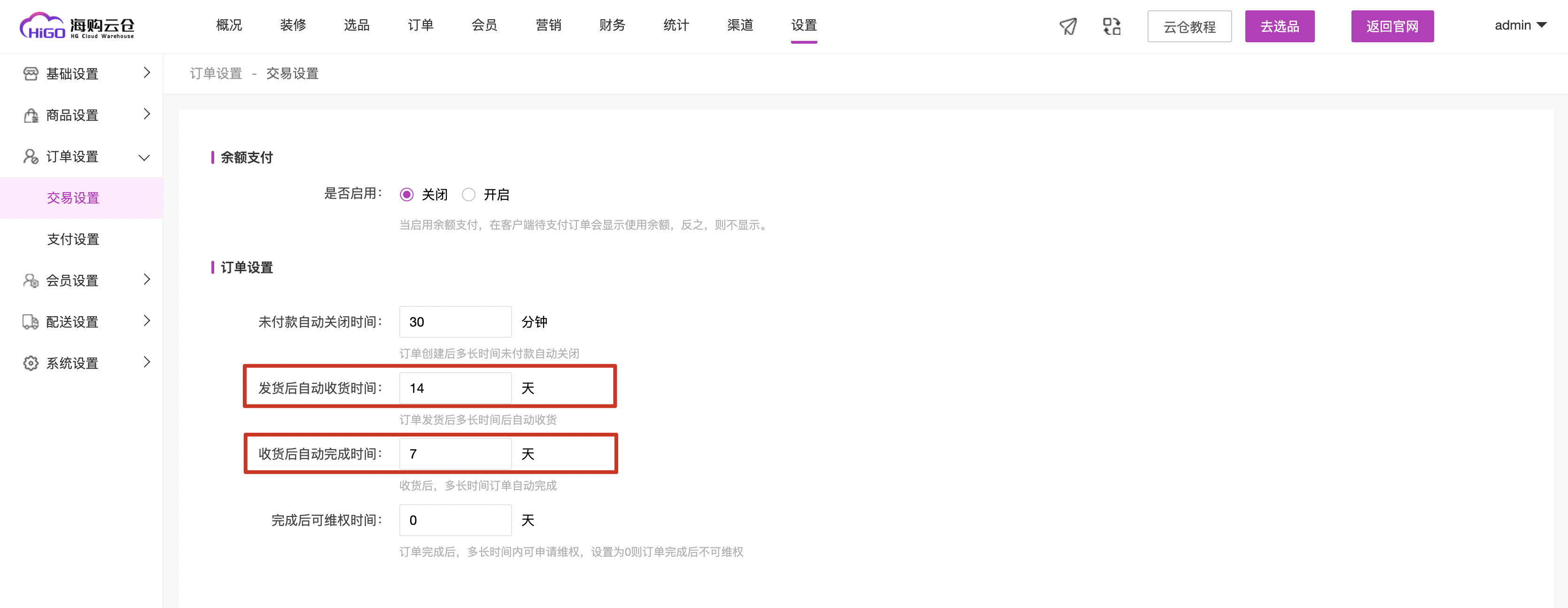
Task: Open the admin account dropdown
Action: pyautogui.click(x=1520, y=25)
